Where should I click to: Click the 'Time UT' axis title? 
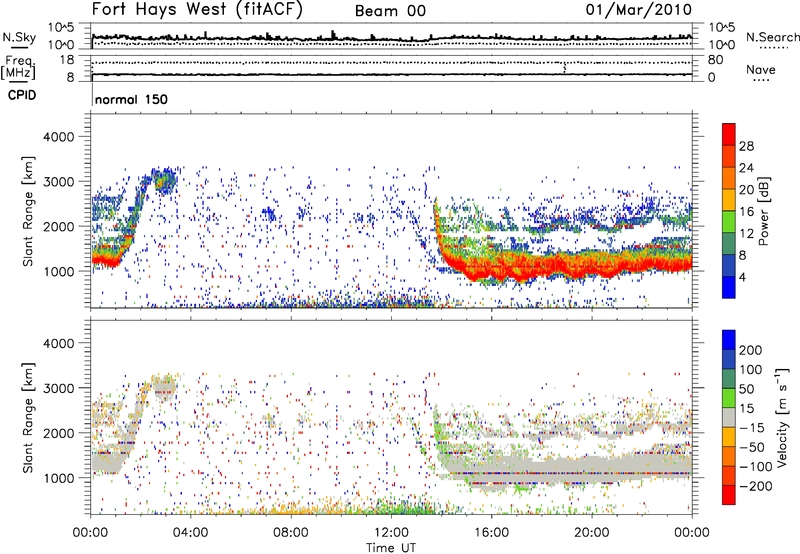[x=391, y=548]
